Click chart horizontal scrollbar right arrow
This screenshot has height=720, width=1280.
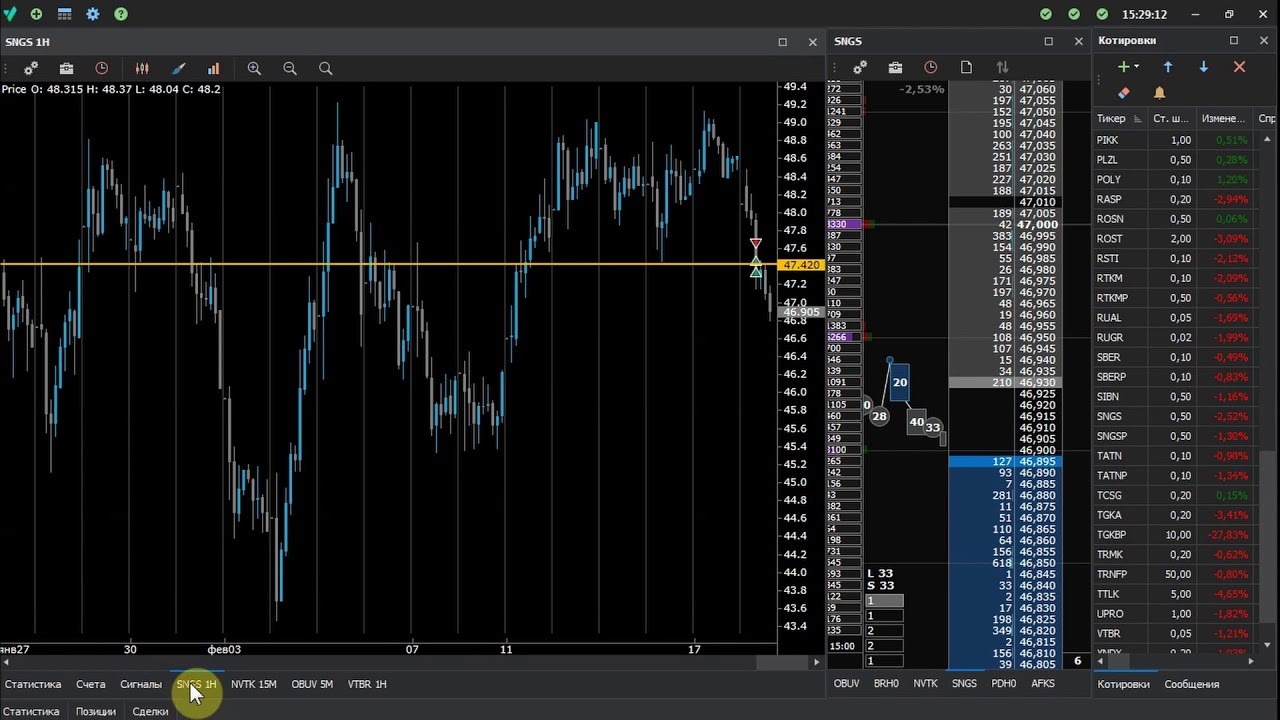(x=817, y=662)
